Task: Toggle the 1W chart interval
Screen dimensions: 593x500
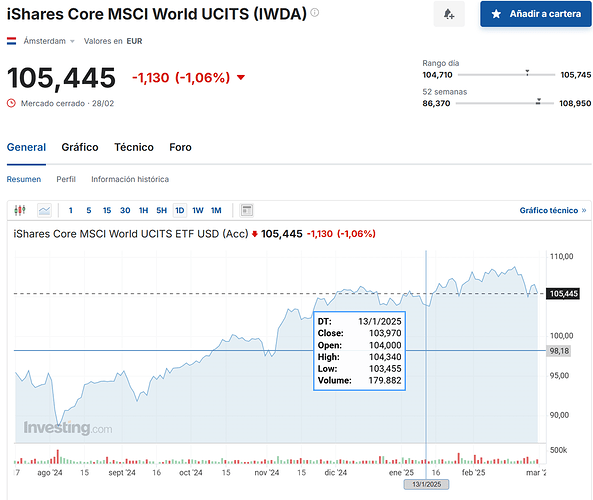Action: pos(198,210)
